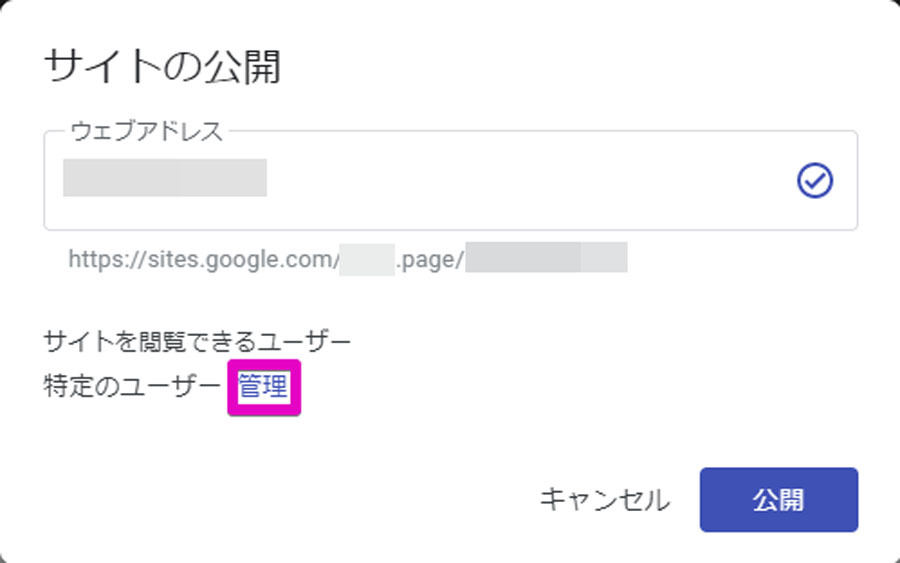Click the redacted text inside web address box

165,178
